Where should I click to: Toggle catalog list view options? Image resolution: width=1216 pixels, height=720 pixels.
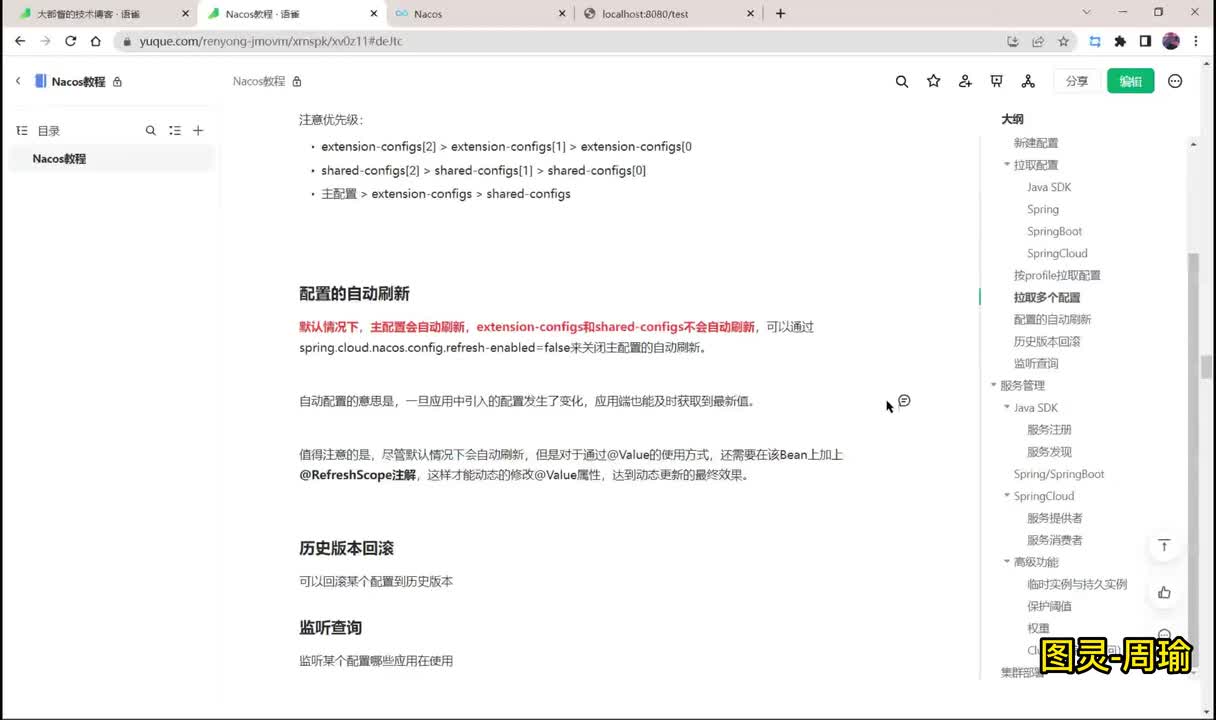(175, 130)
